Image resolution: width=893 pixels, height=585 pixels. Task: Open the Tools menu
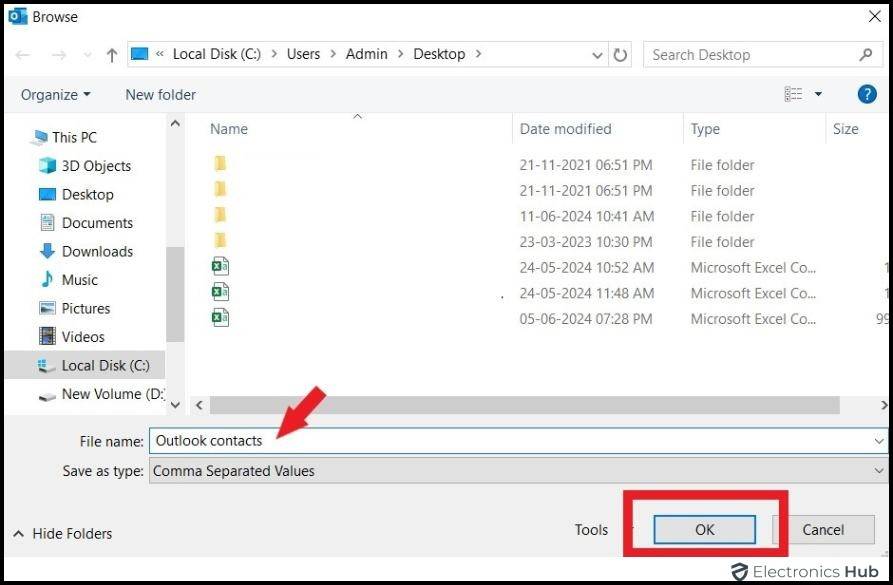[x=591, y=530]
